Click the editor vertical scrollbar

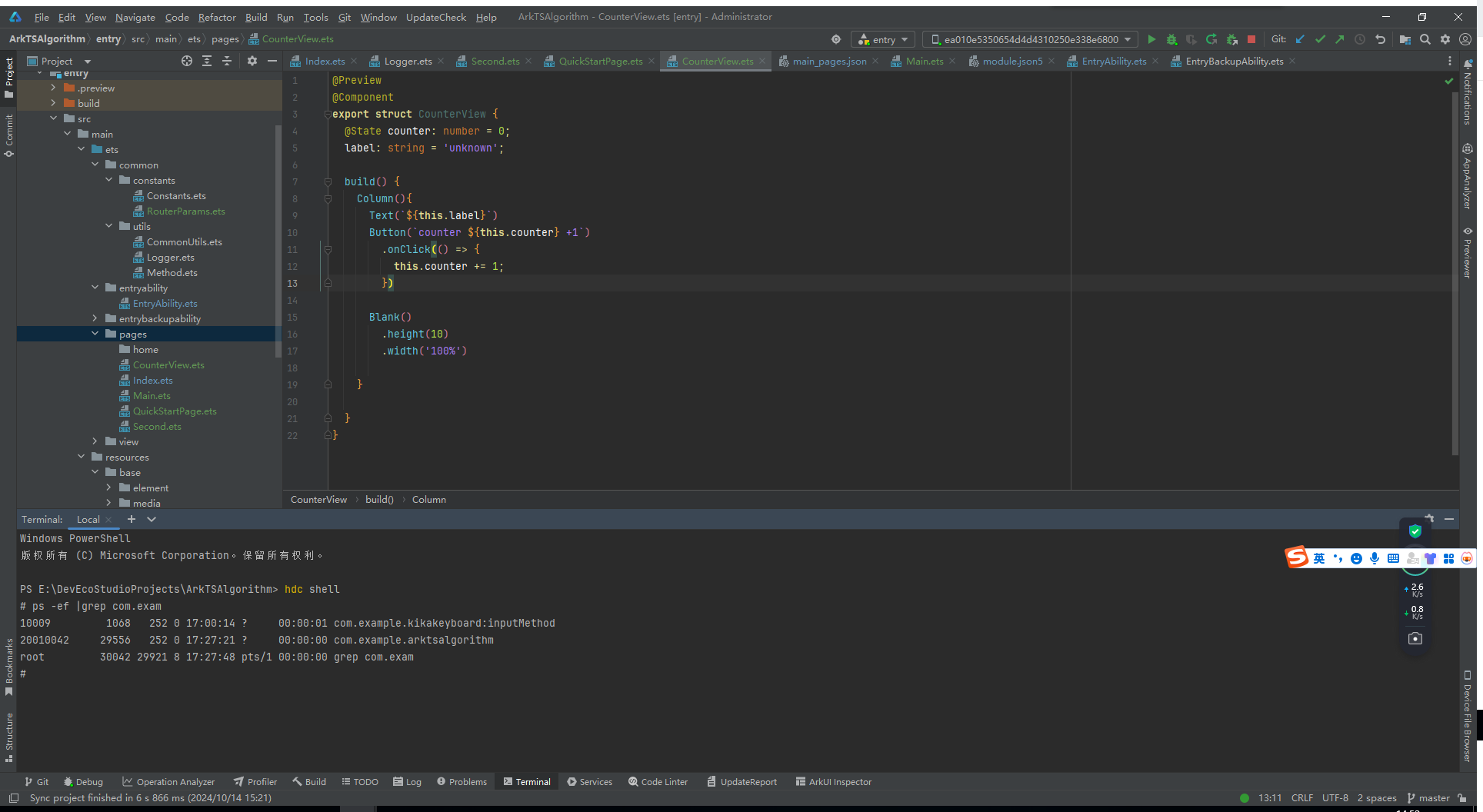[x=1455, y=273]
